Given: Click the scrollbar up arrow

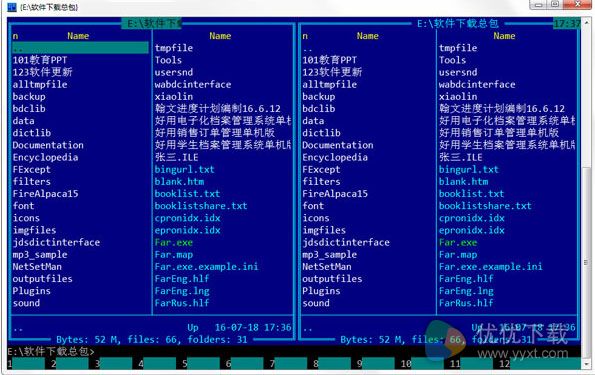Looking at the screenshot, I should (586, 22).
